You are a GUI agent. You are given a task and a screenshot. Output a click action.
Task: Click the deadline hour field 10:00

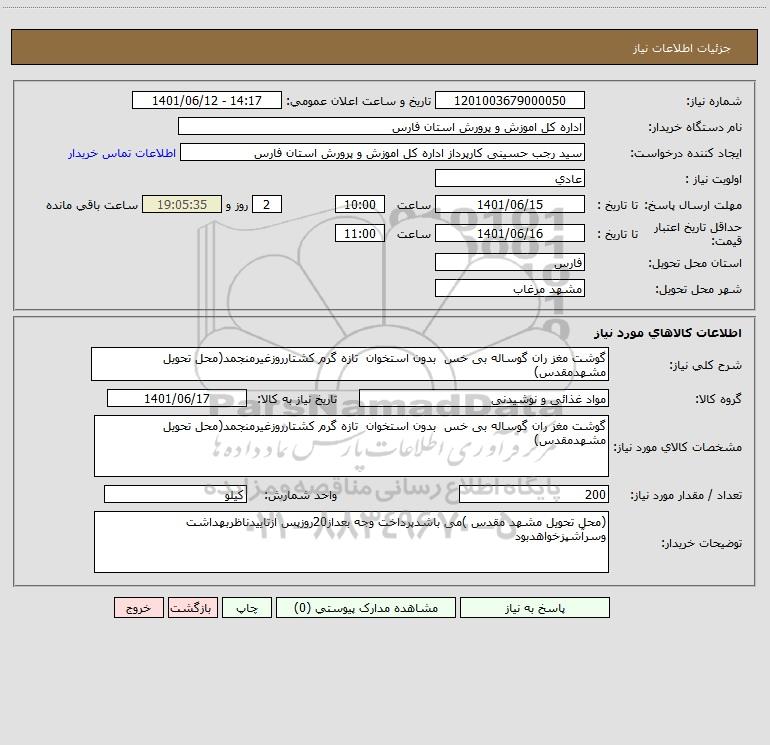[359, 204]
